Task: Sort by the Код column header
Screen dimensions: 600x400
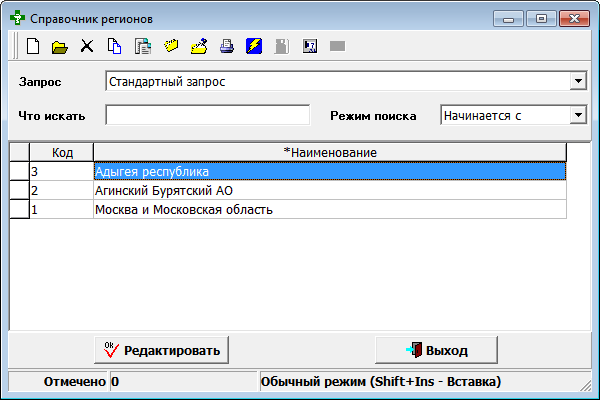Action: point(62,152)
